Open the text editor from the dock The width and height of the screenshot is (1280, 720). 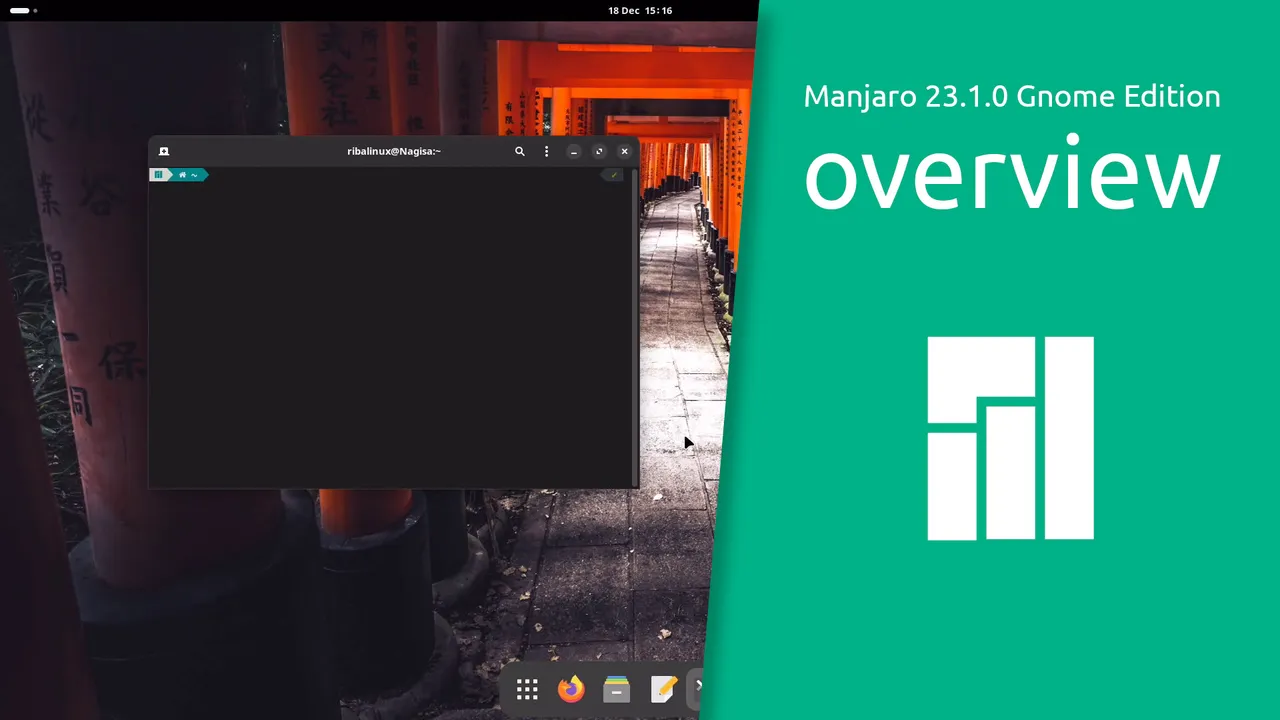663,689
